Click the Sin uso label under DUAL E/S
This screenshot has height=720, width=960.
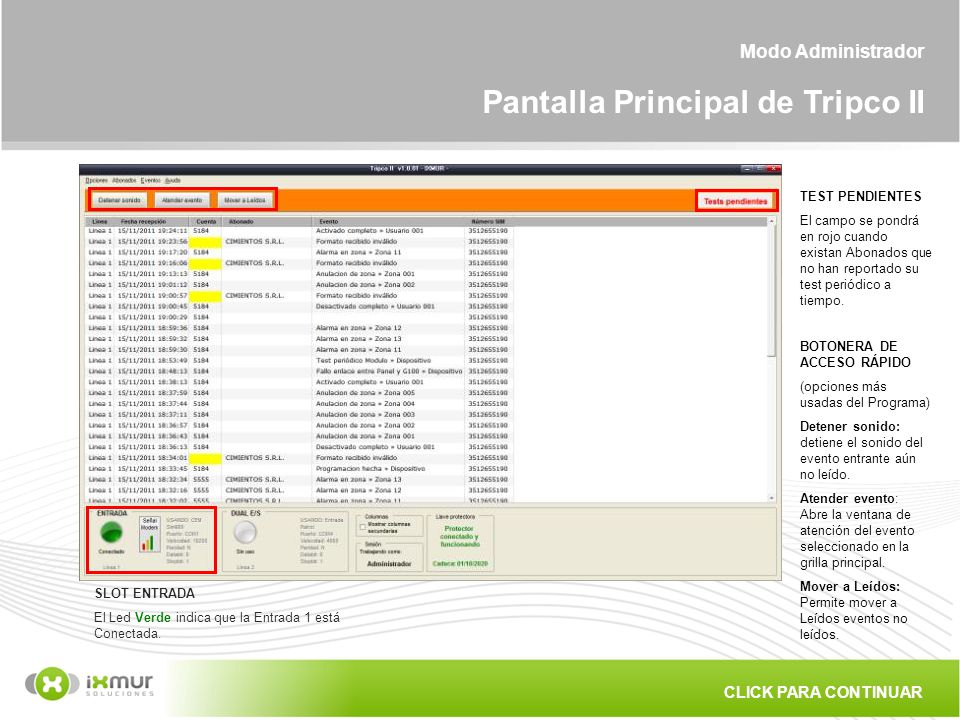pos(245,552)
